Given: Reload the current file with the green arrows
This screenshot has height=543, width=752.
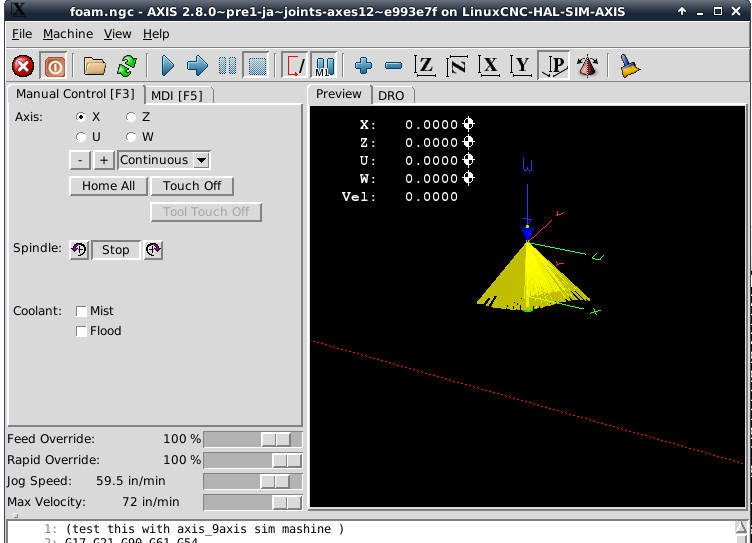Looking at the screenshot, I should coord(127,66).
